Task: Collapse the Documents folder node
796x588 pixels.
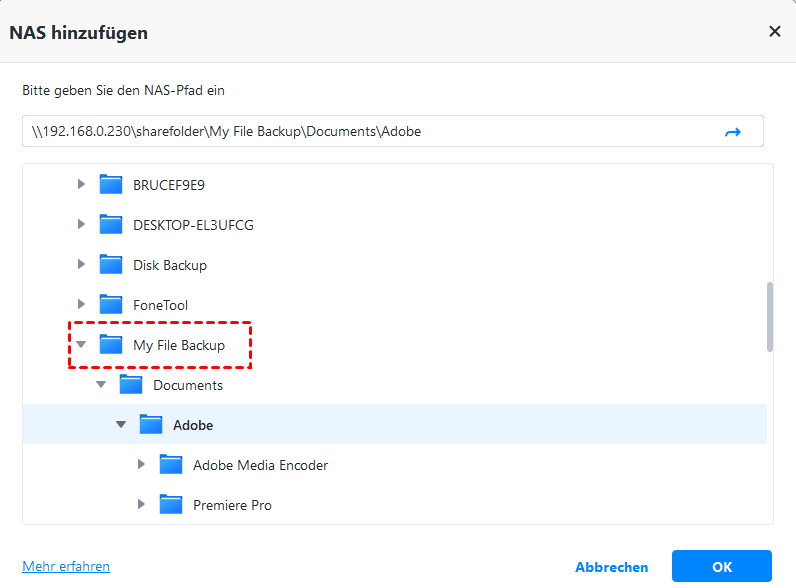Action: click(101, 385)
